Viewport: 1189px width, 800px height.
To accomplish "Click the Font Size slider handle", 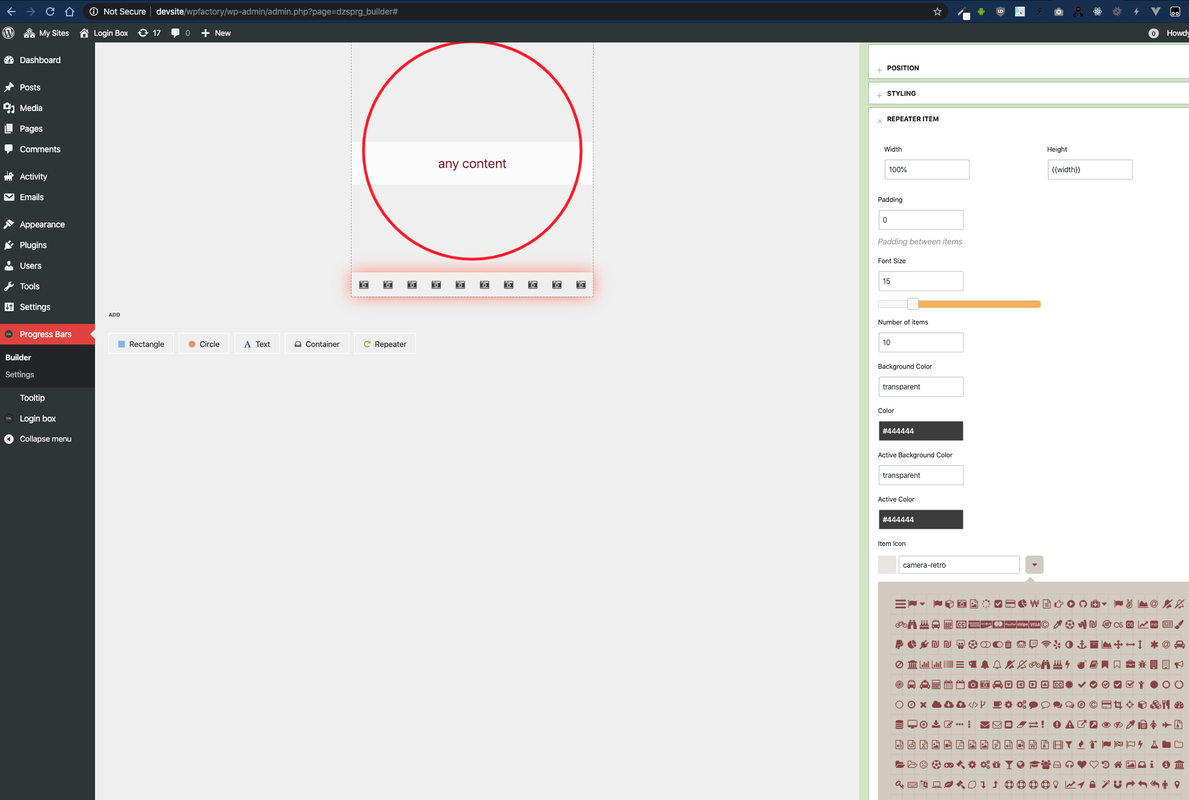I will (912, 304).
